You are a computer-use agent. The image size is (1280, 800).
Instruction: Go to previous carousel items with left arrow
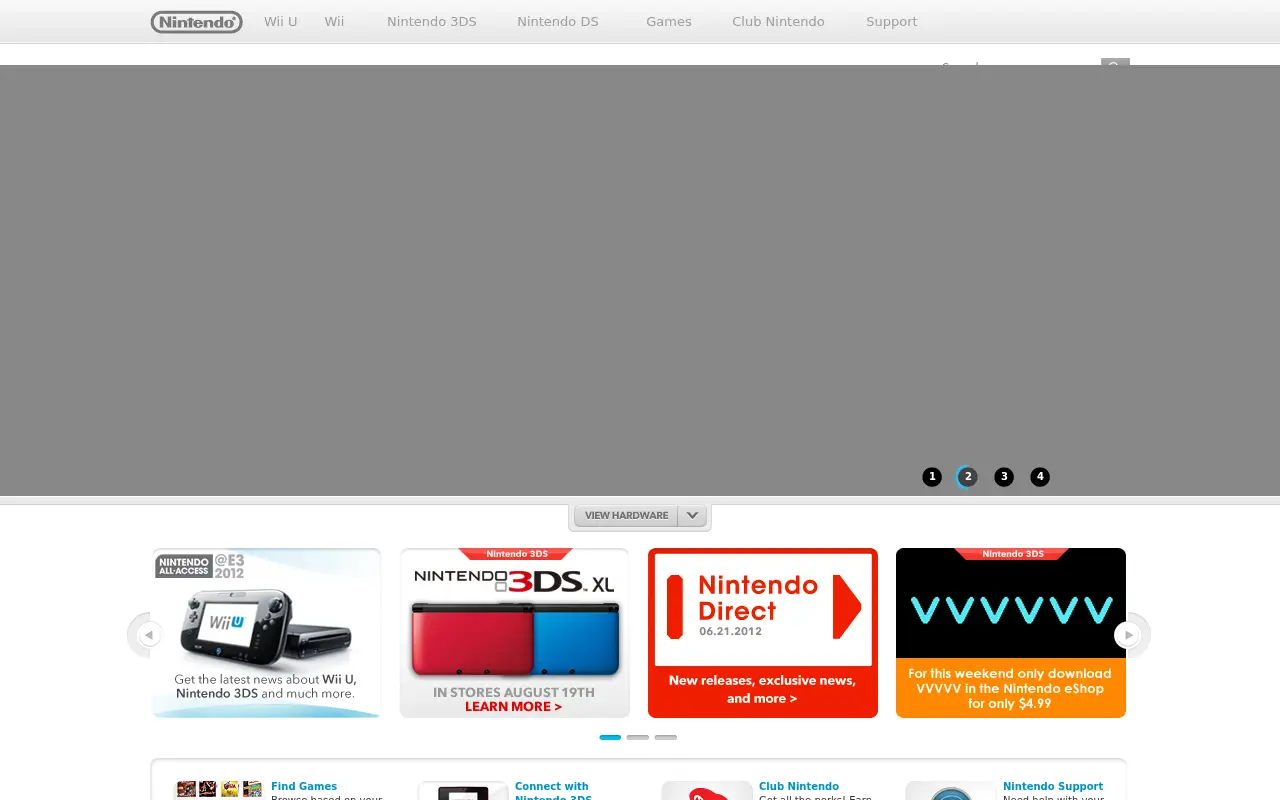coord(149,635)
